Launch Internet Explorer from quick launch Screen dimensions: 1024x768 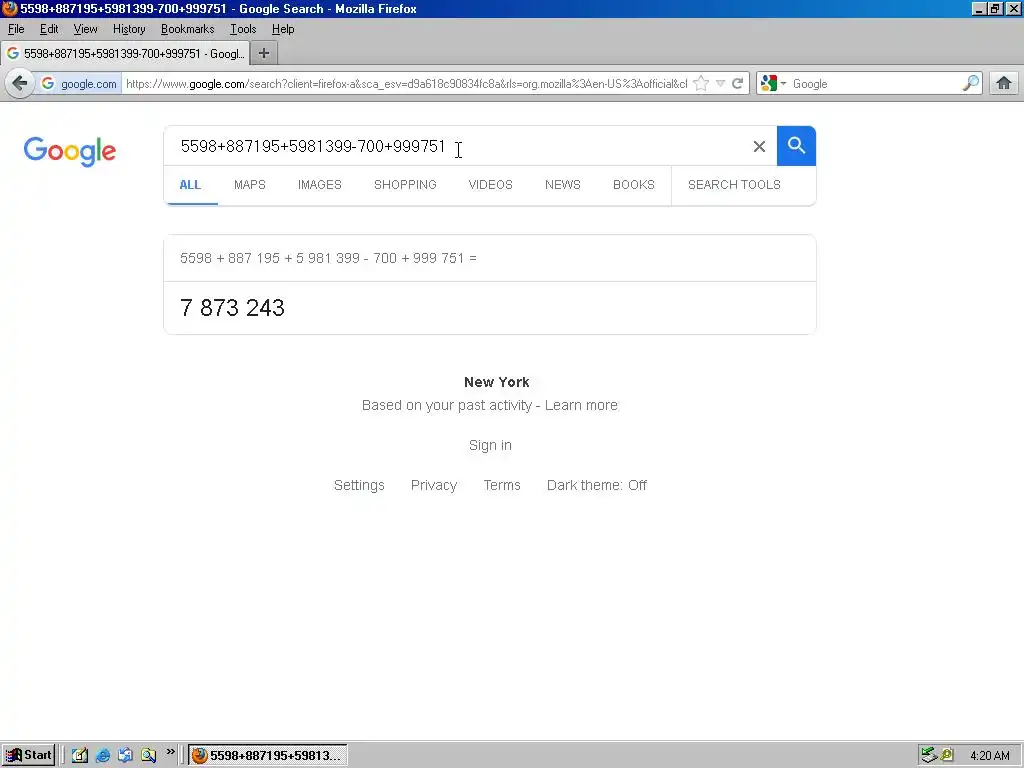click(x=103, y=756)
